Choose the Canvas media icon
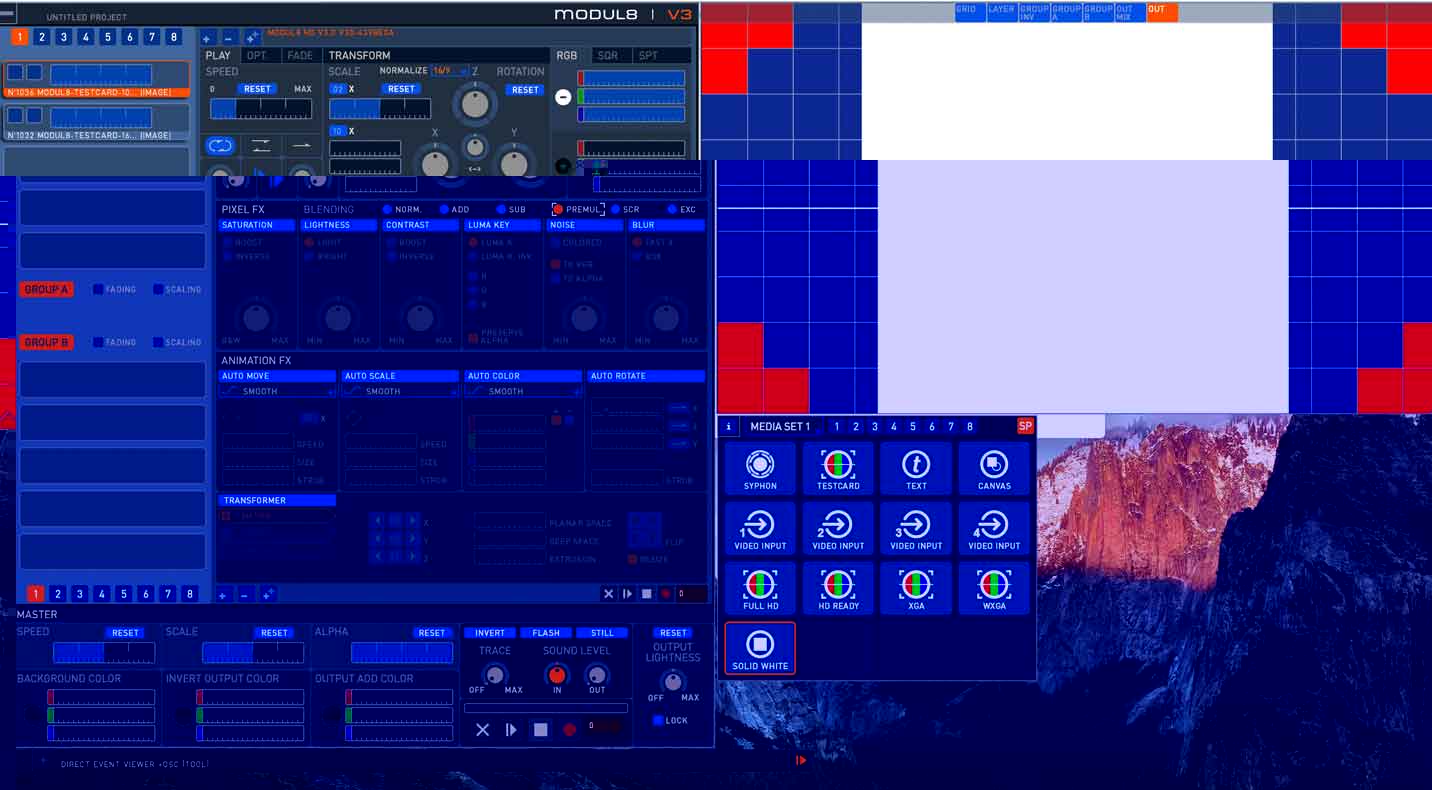 994,468
